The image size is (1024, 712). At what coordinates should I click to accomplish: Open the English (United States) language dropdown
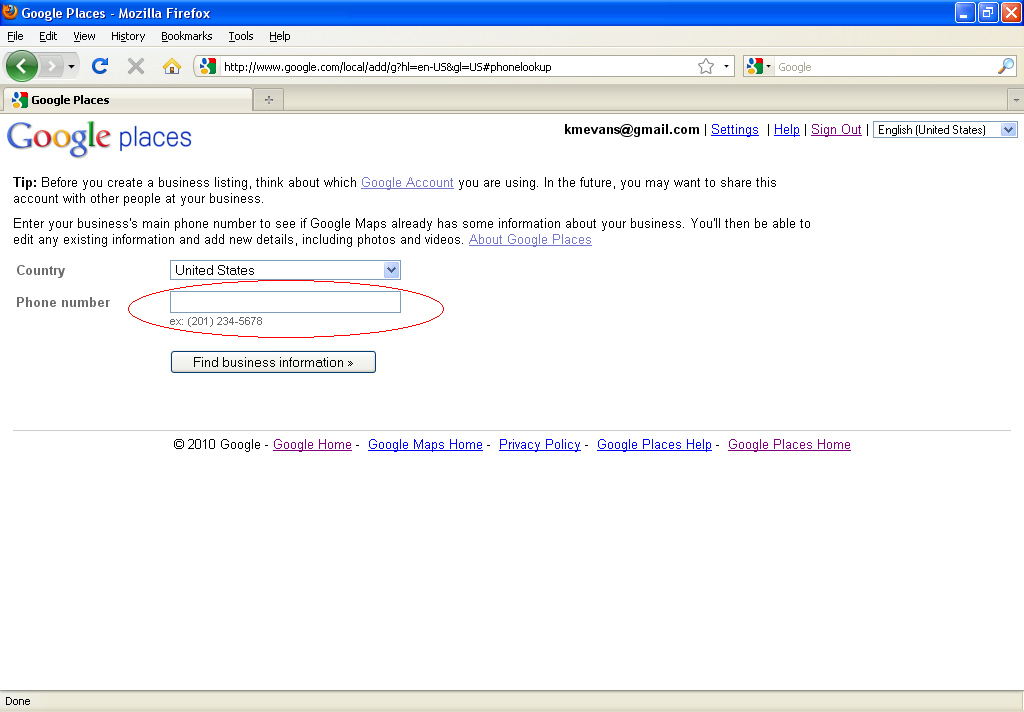(x=944, y=129)
